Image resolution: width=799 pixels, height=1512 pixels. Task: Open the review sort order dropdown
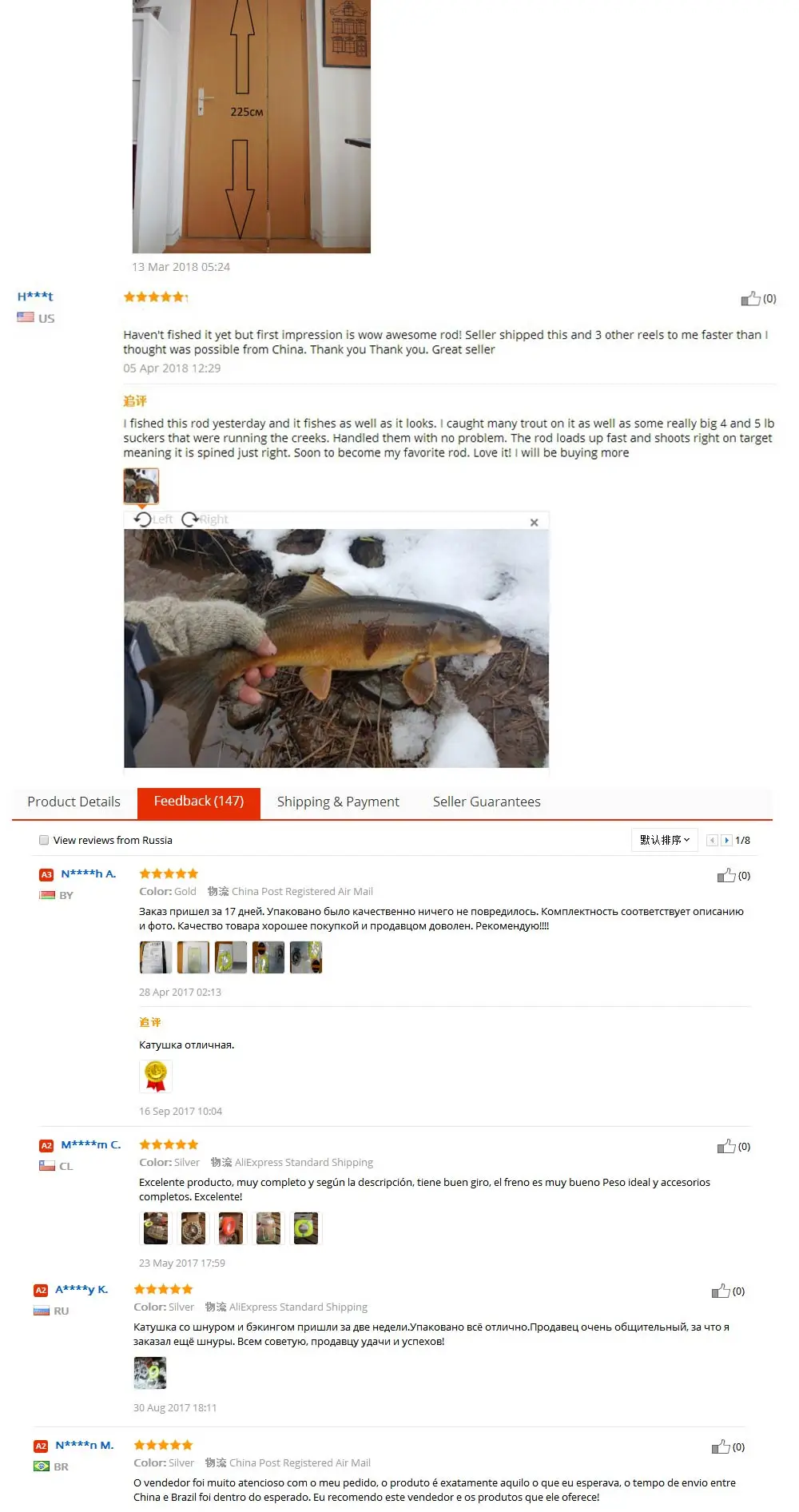665,840
